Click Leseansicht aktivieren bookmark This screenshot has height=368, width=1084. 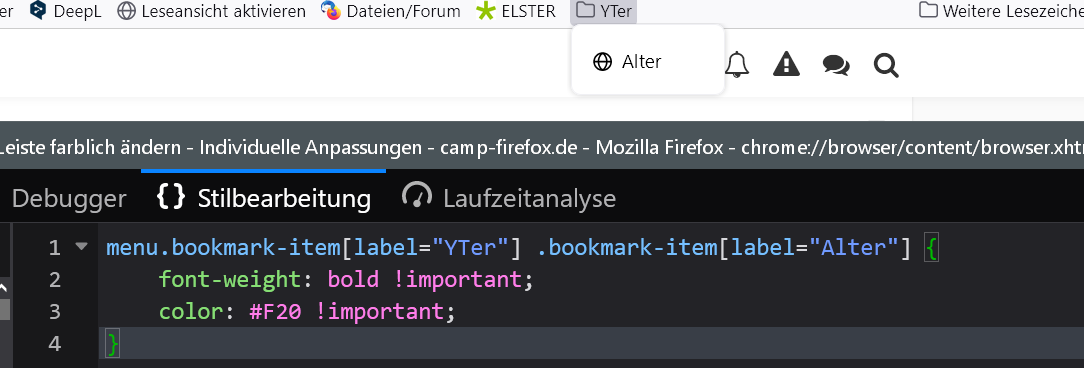(x=212, y=11)
